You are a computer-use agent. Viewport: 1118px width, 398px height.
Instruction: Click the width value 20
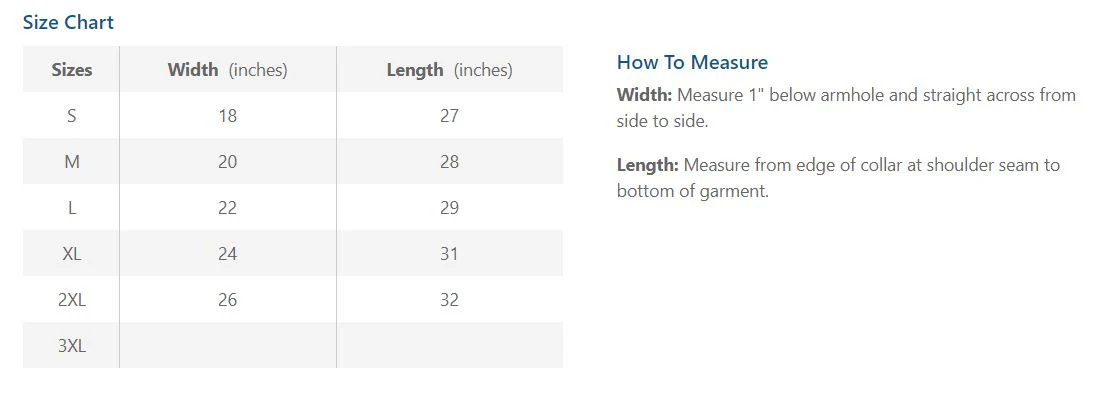(227, 162)
